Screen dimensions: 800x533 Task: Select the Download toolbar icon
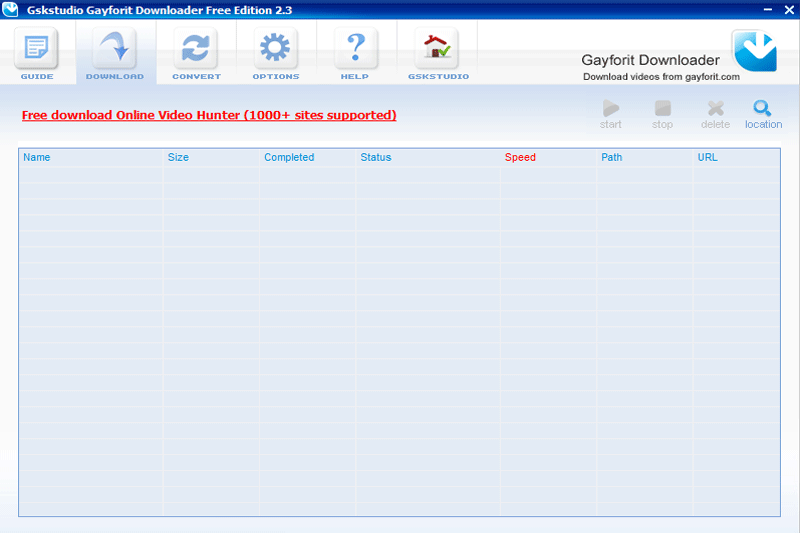pos(115,49)
